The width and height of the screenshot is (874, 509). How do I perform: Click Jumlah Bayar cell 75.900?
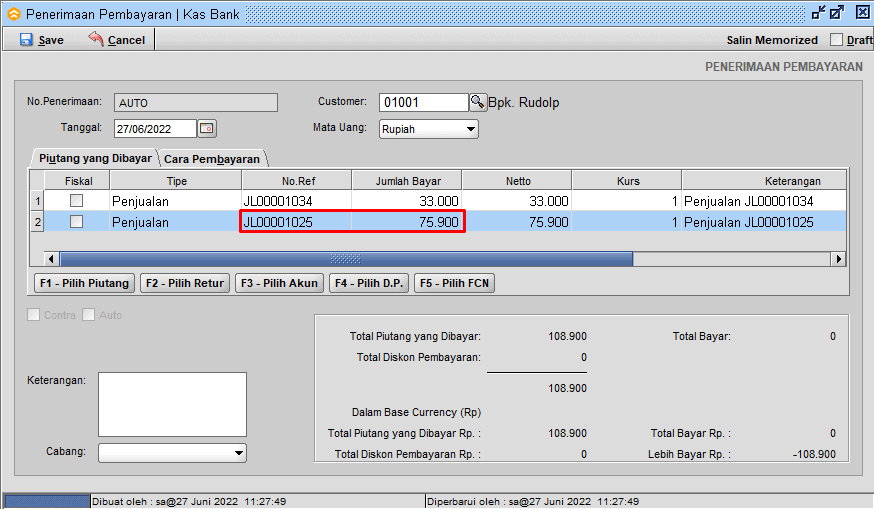click(x=407, y=222)
